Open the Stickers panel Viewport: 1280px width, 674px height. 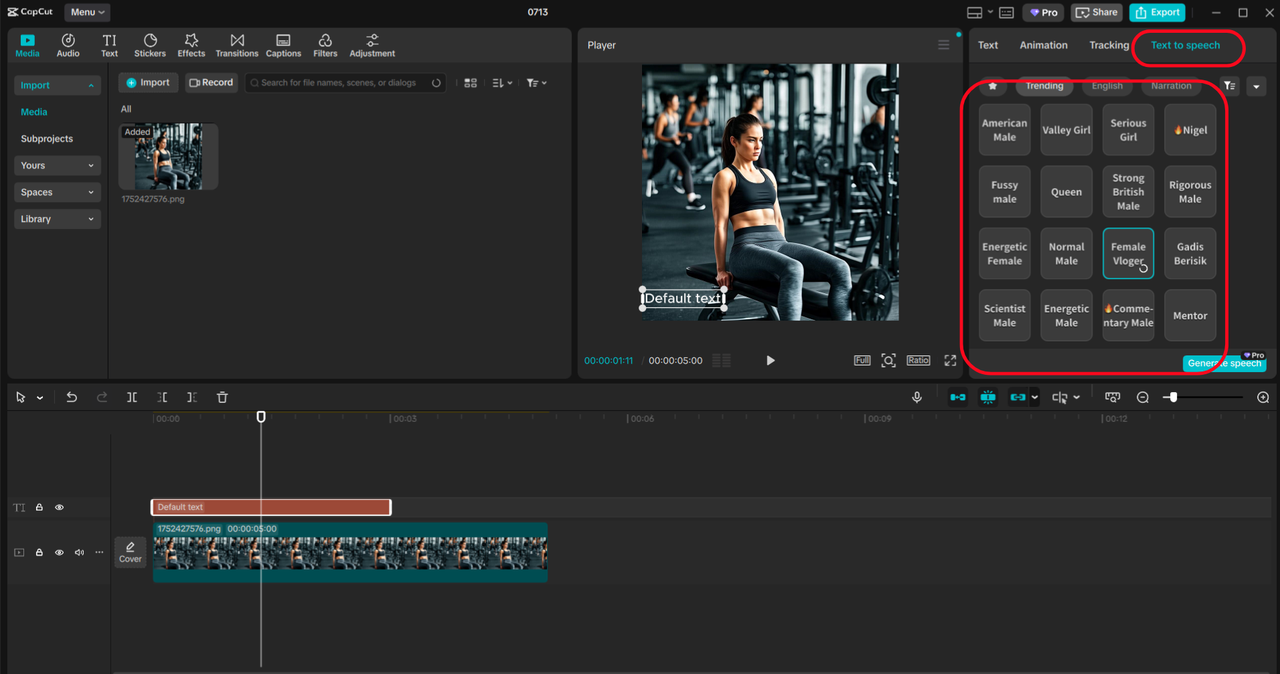click(150, 45)
